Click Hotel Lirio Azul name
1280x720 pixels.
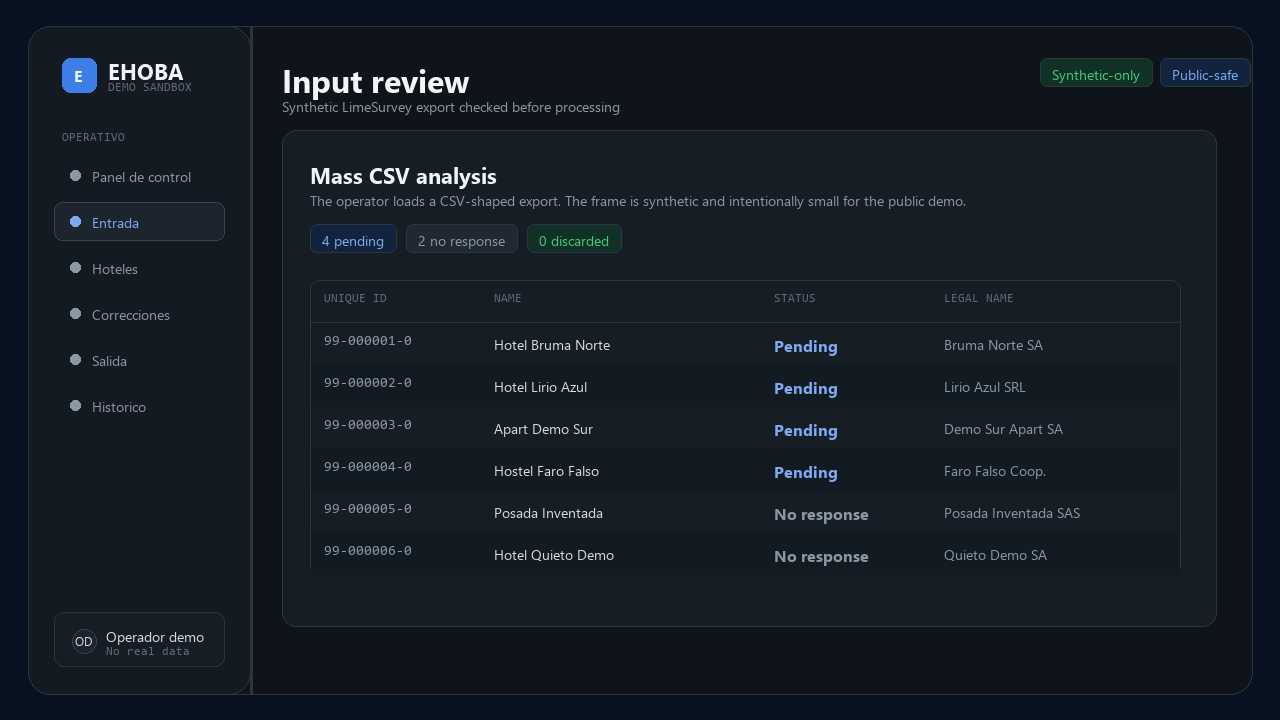pos(540,387)
